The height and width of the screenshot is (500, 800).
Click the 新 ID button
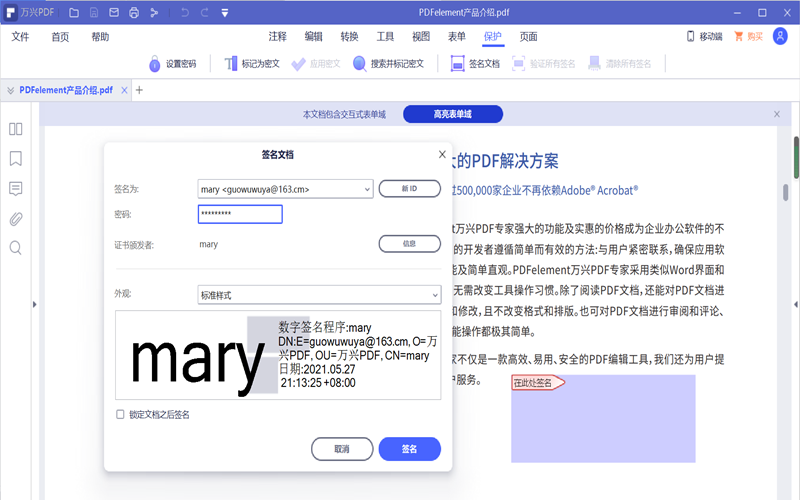click(409, 188)
